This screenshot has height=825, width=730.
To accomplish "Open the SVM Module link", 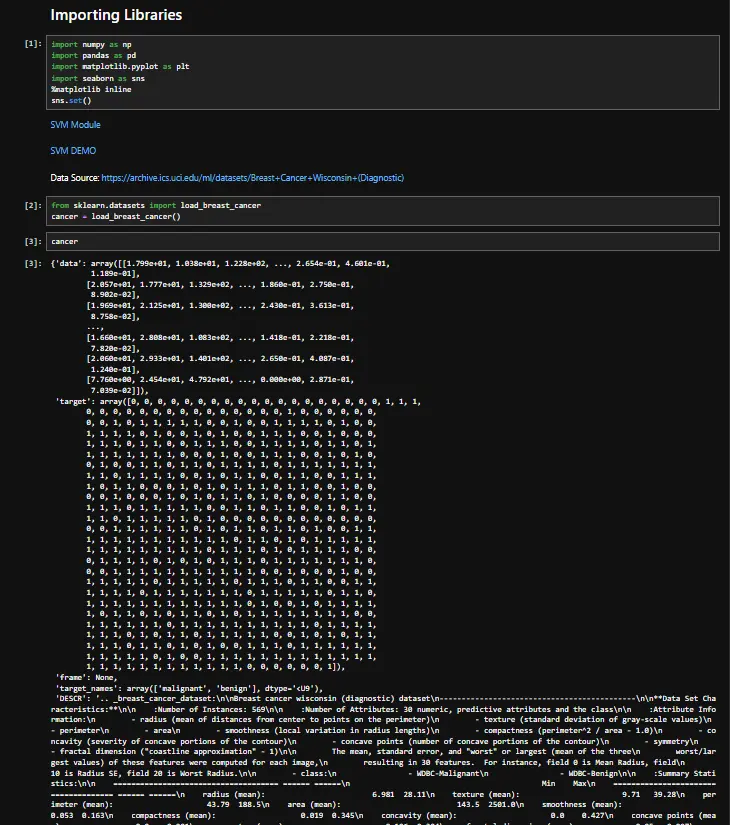I will tap(75, 125).
